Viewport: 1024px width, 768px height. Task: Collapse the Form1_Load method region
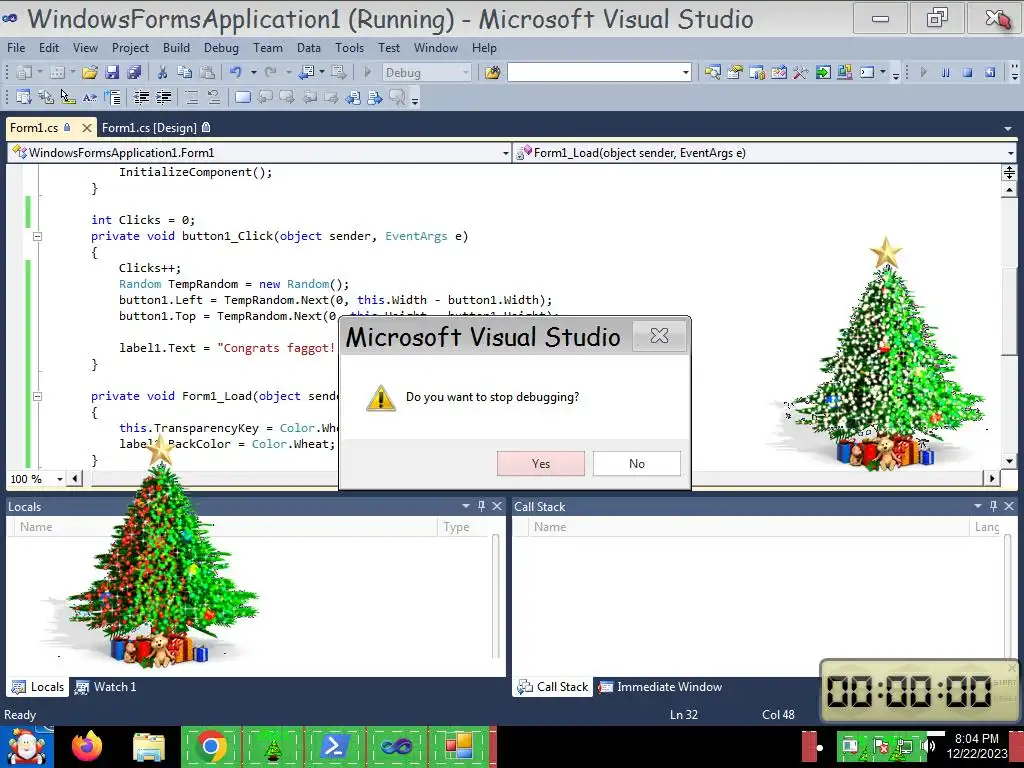tap(37, 396)
